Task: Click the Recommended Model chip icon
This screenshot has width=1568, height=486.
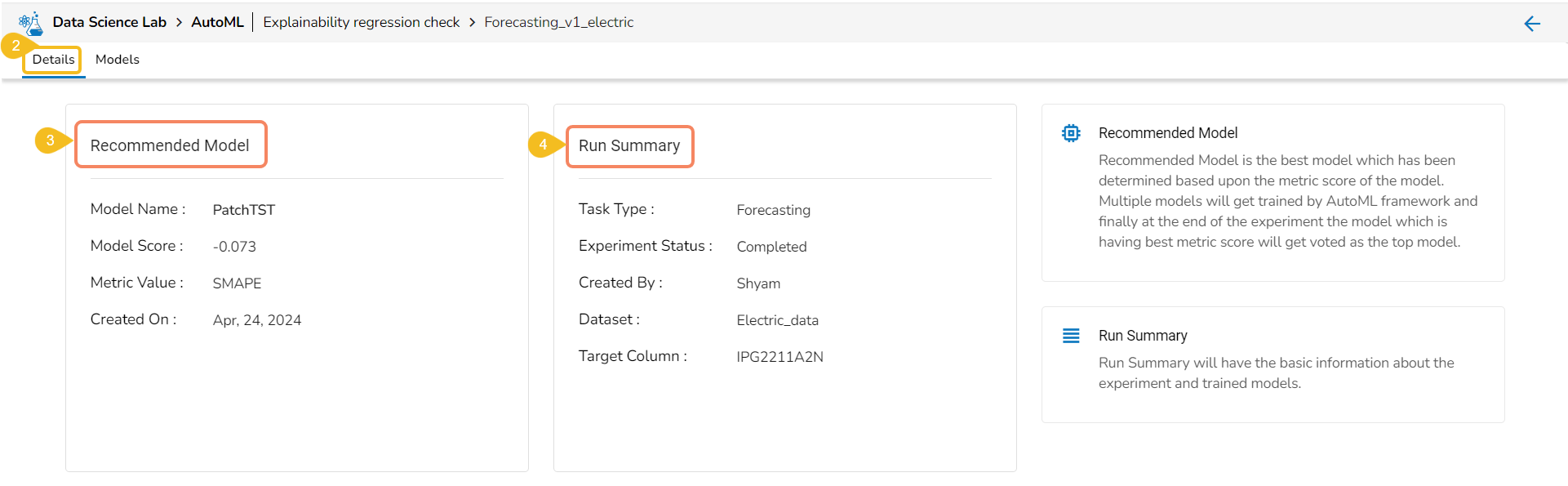Action: pyautogui.click(x=1071, y=133)
